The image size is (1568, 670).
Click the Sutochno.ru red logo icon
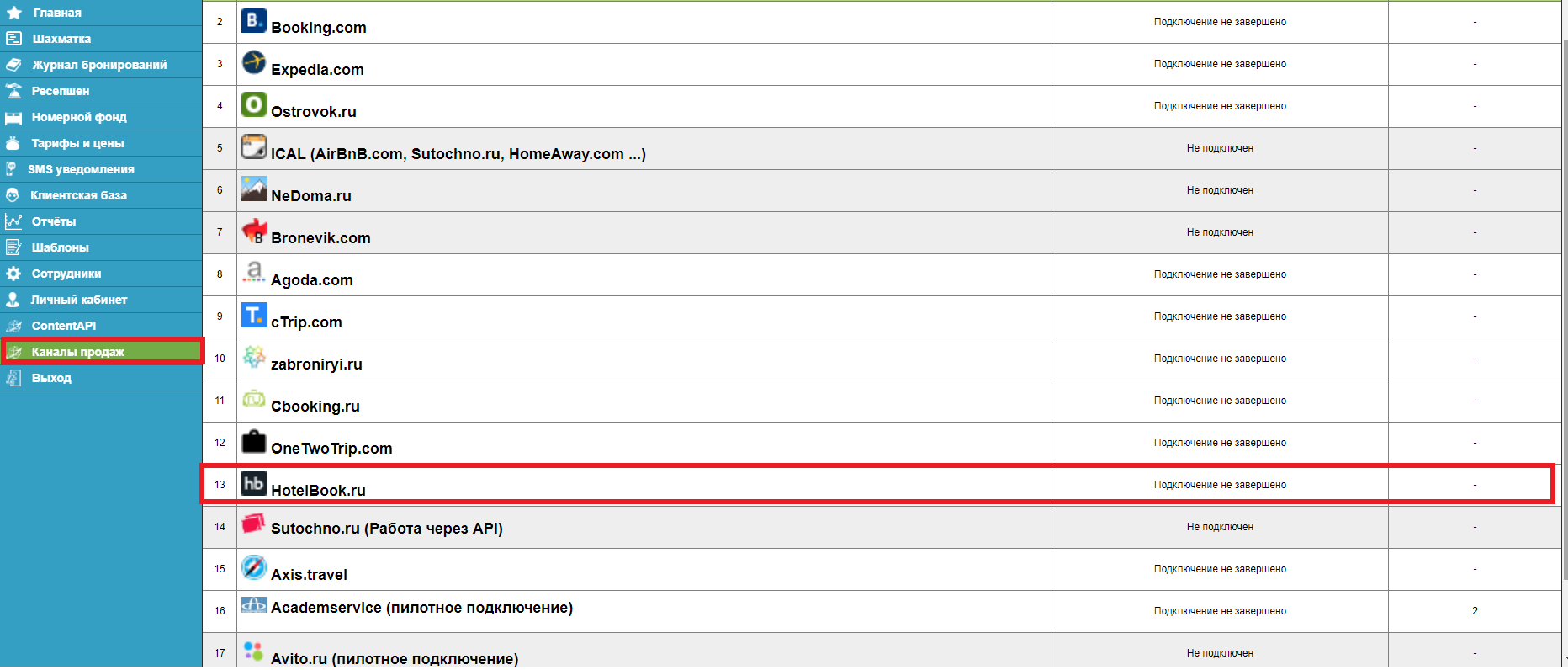click(254, 524)
